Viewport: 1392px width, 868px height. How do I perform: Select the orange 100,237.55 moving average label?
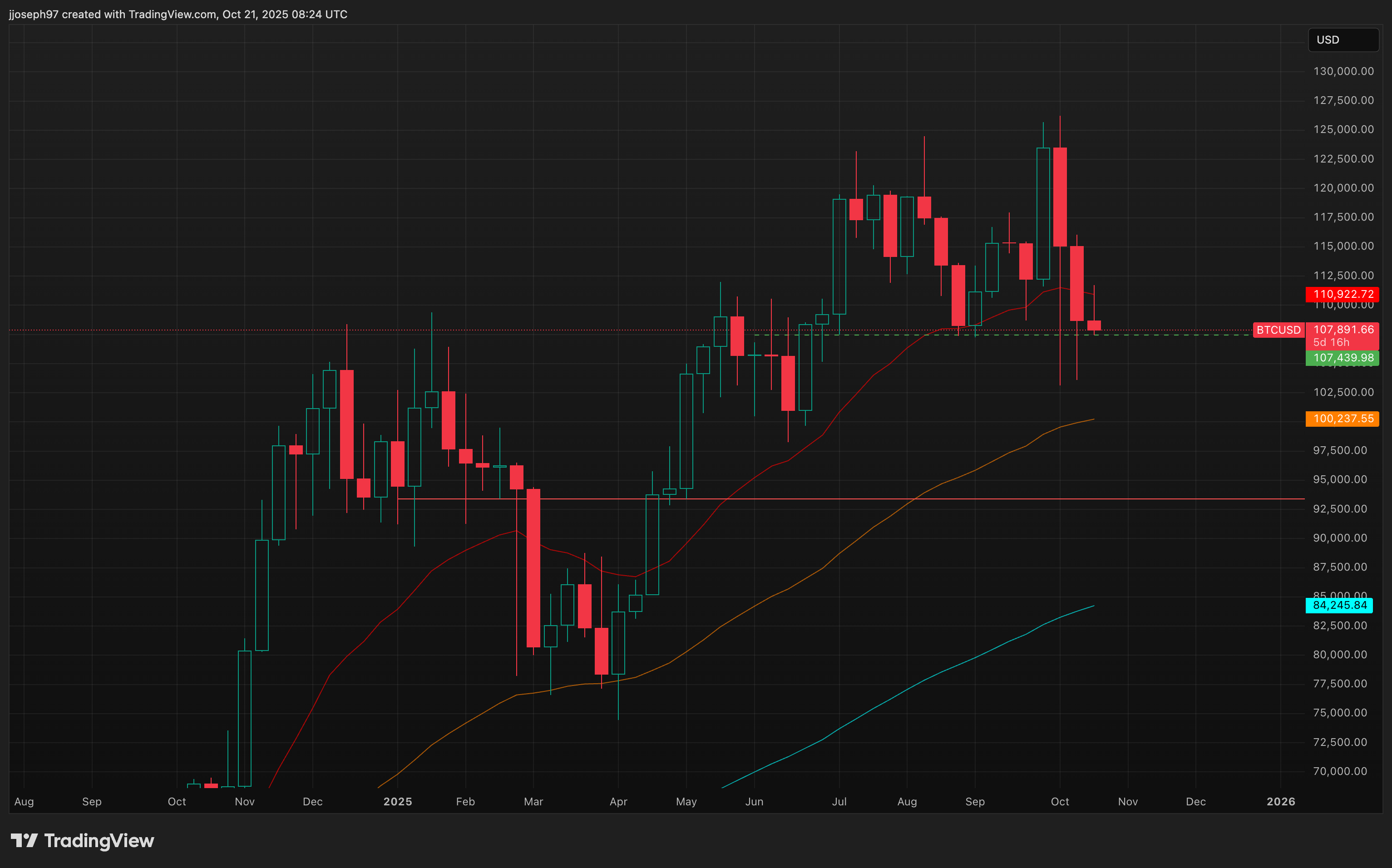[1343, 419]
